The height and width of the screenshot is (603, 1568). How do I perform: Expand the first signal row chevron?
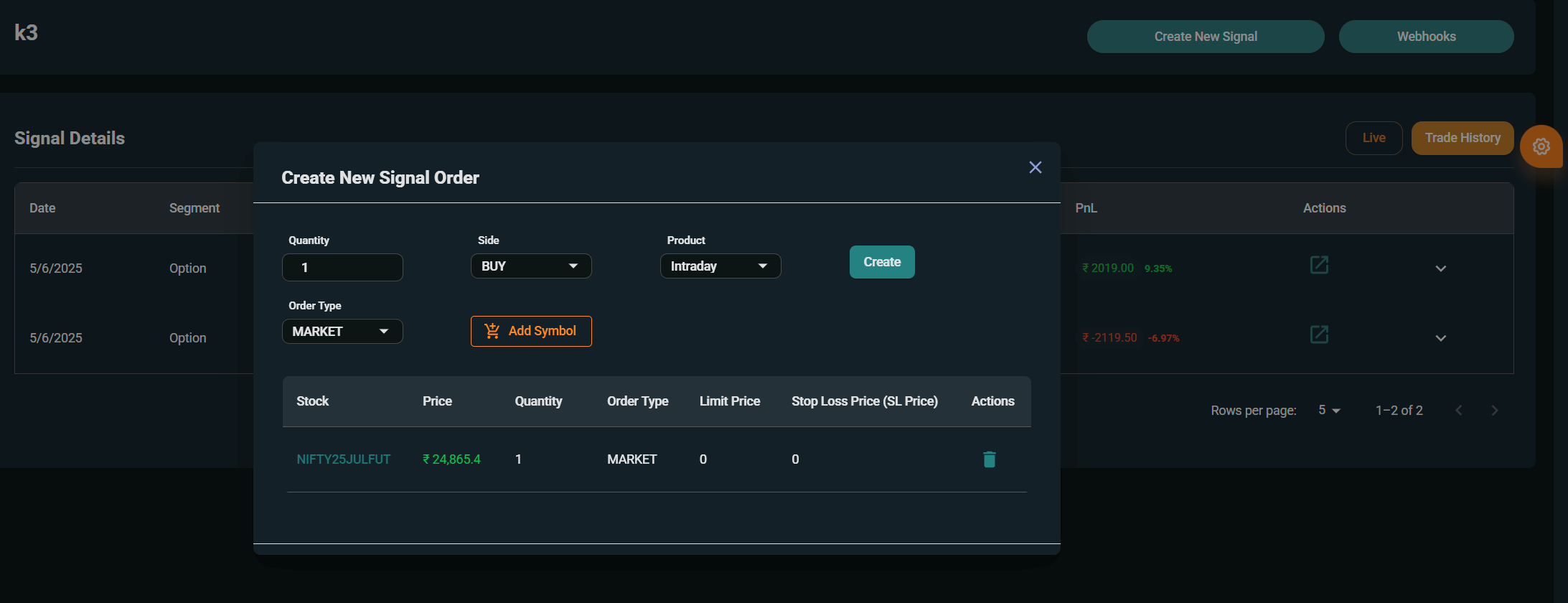pyautogui.click(x=1440, y=268)
